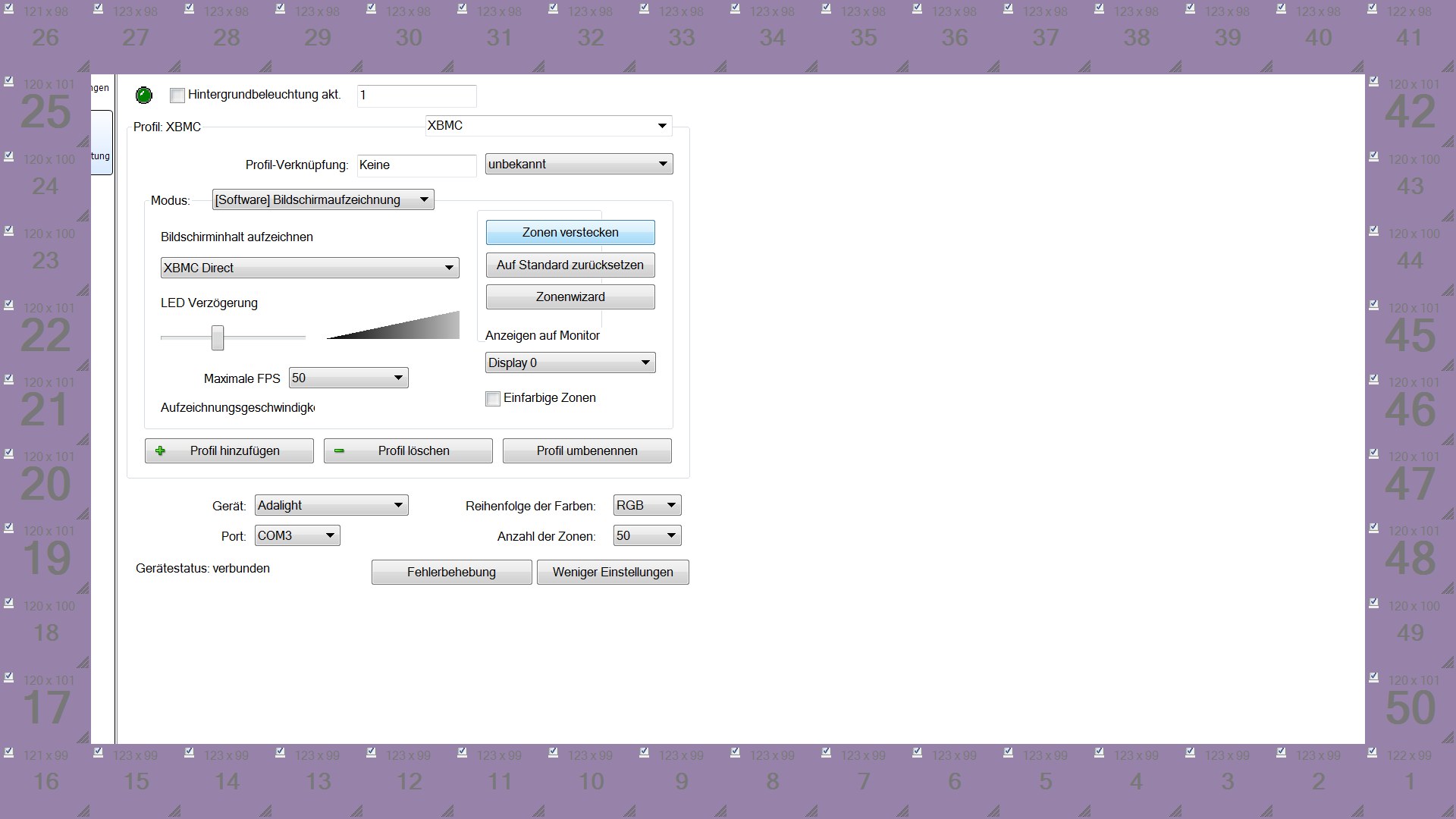Open the Modus Bildschirmaufzeichnung dropdown

coord(323,199)
